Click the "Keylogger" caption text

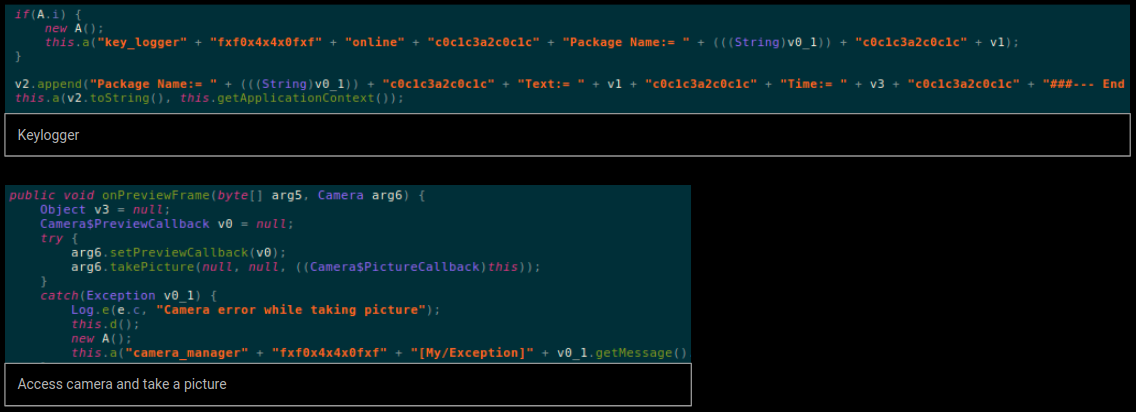[x=48, y=135]
